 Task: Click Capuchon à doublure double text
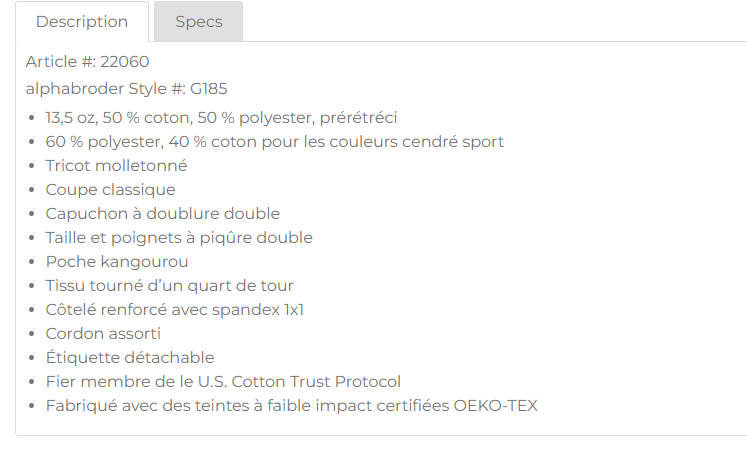point(162,214)
